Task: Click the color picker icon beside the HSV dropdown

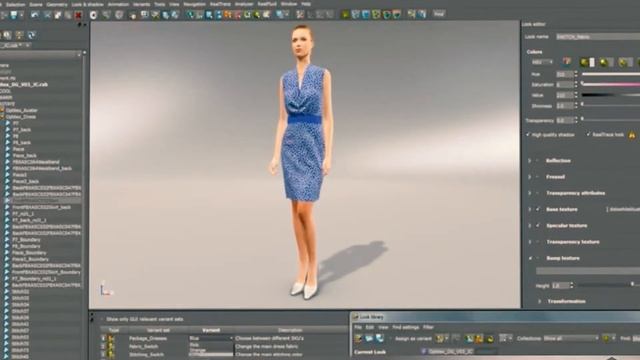Action: coord(567,62)
